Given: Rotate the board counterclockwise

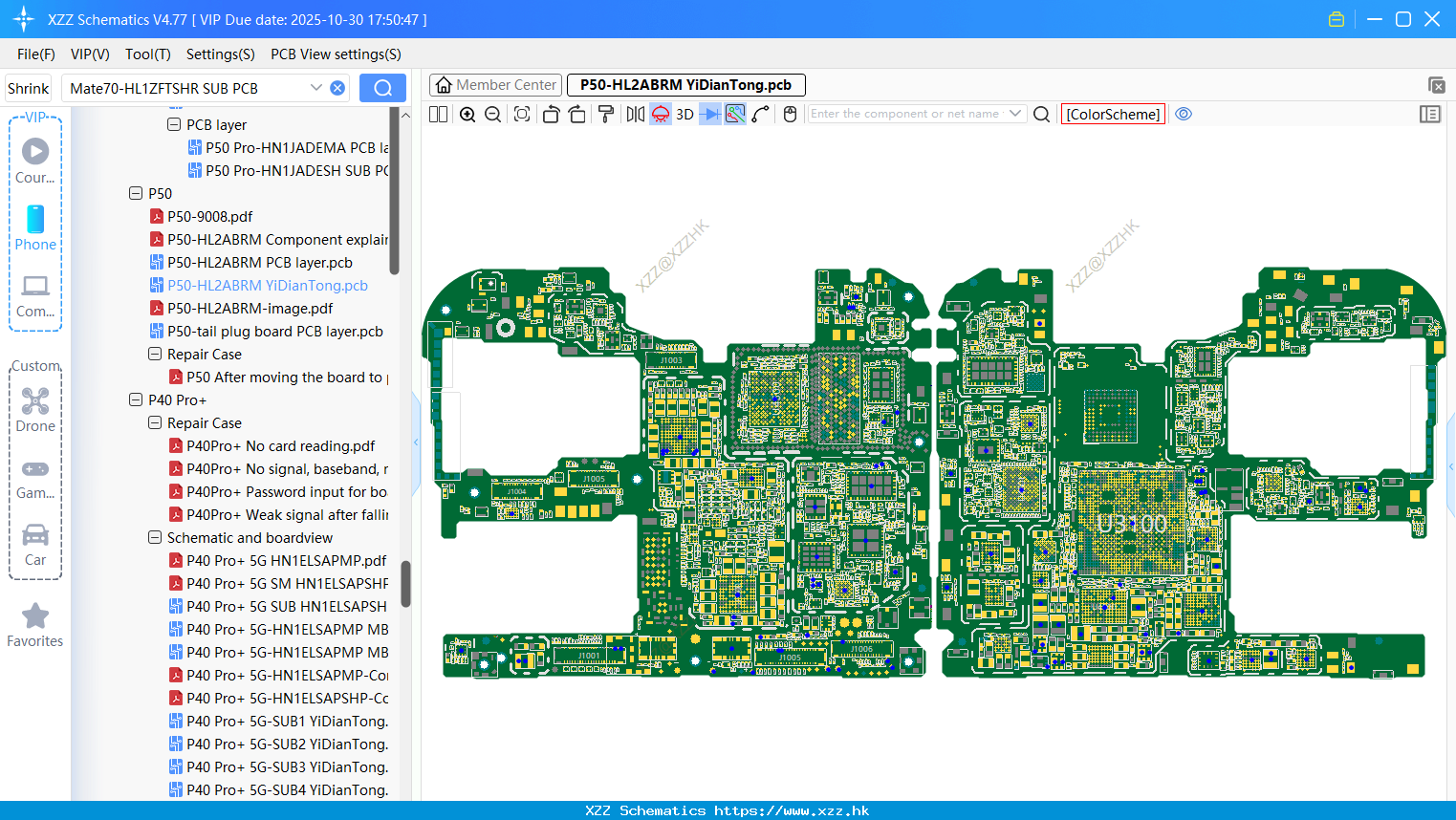Looking at the screenshot, I should pyautogui.click(x=551, y=114).
